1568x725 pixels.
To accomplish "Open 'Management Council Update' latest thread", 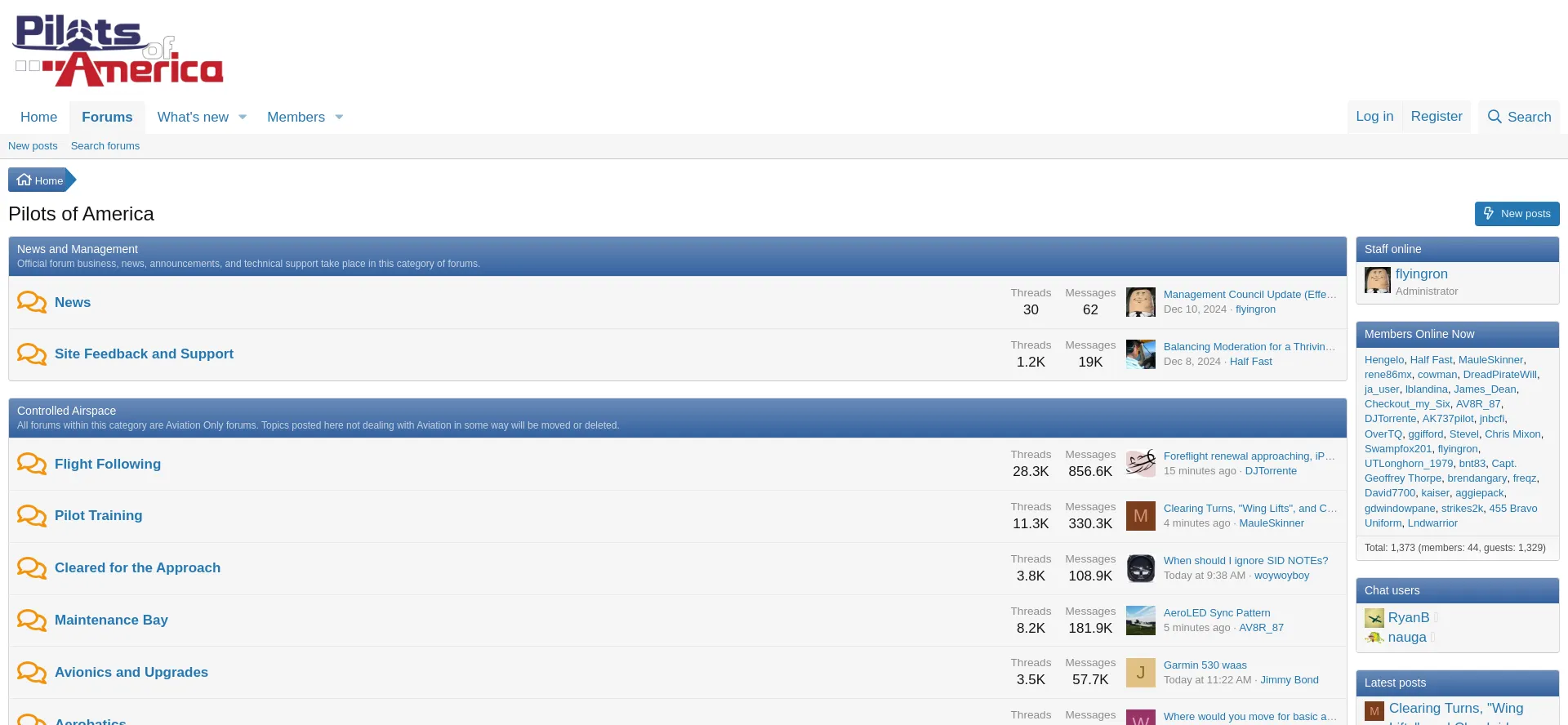I will point(1249,295).
